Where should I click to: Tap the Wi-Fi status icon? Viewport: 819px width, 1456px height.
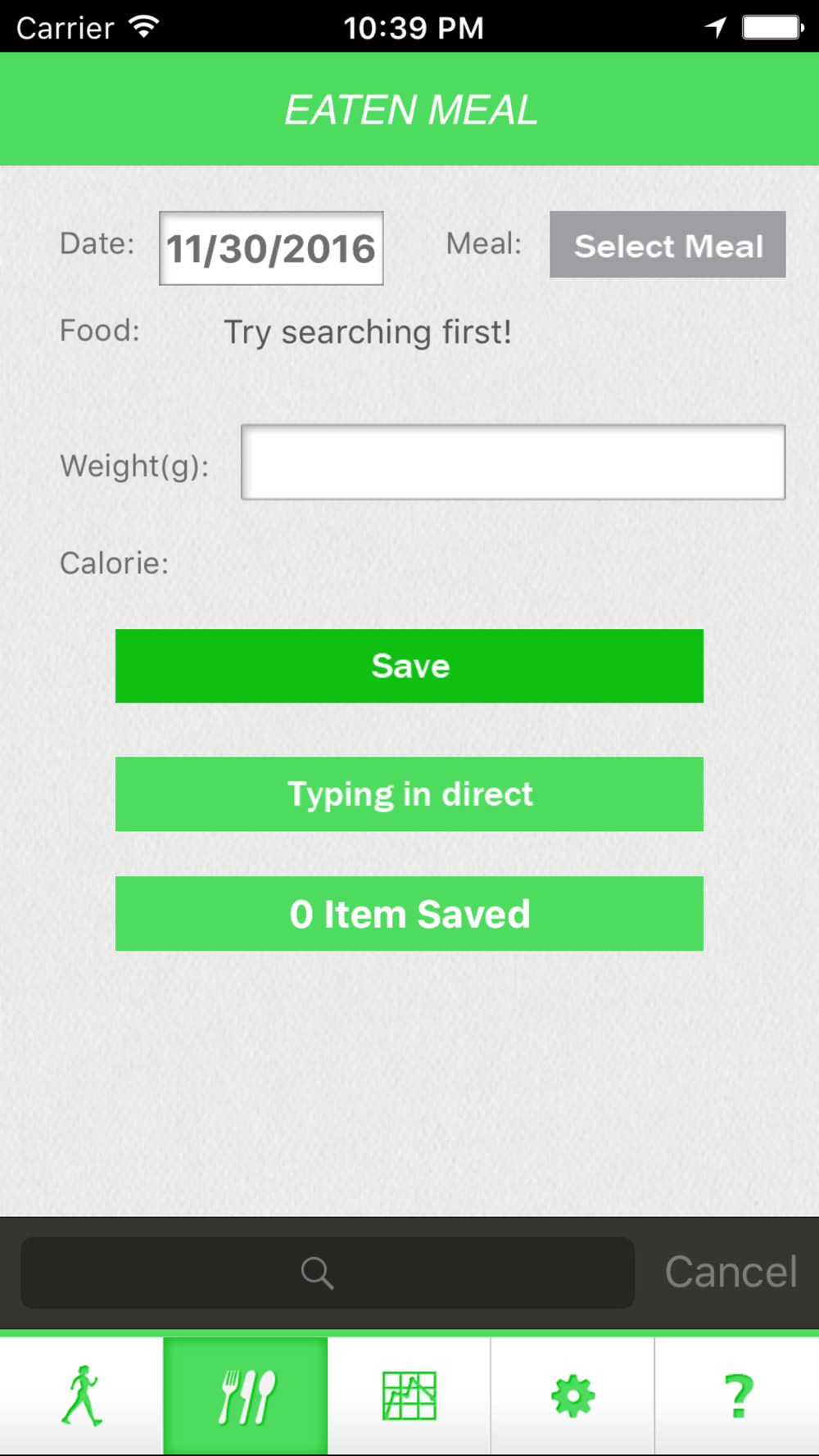[144, 27]
